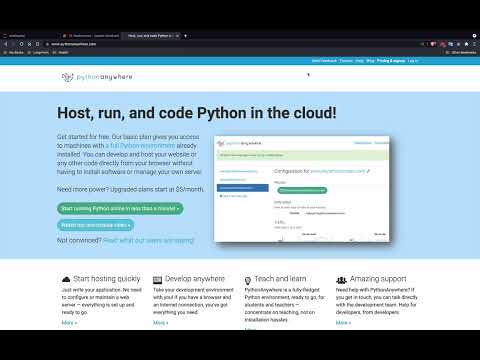The image size is (480, 360).
Task: Open the second bookmarks bar folder
Action: [38, 52]
